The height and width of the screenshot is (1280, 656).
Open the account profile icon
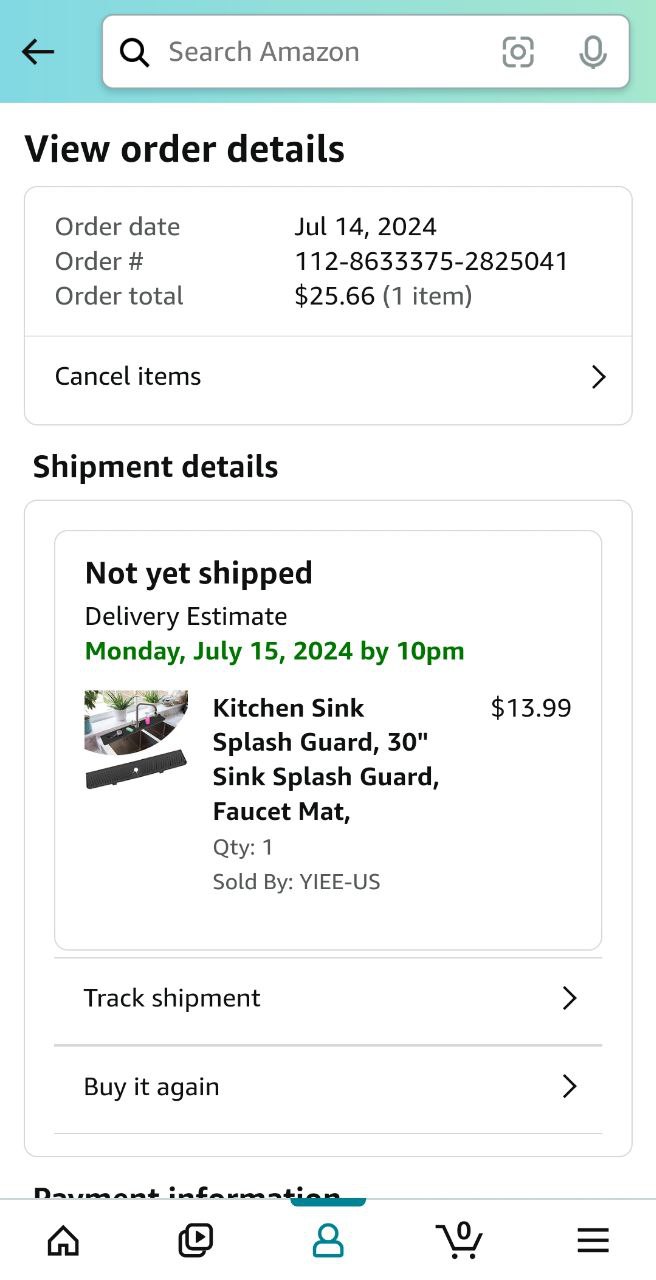pos(328,1241)
